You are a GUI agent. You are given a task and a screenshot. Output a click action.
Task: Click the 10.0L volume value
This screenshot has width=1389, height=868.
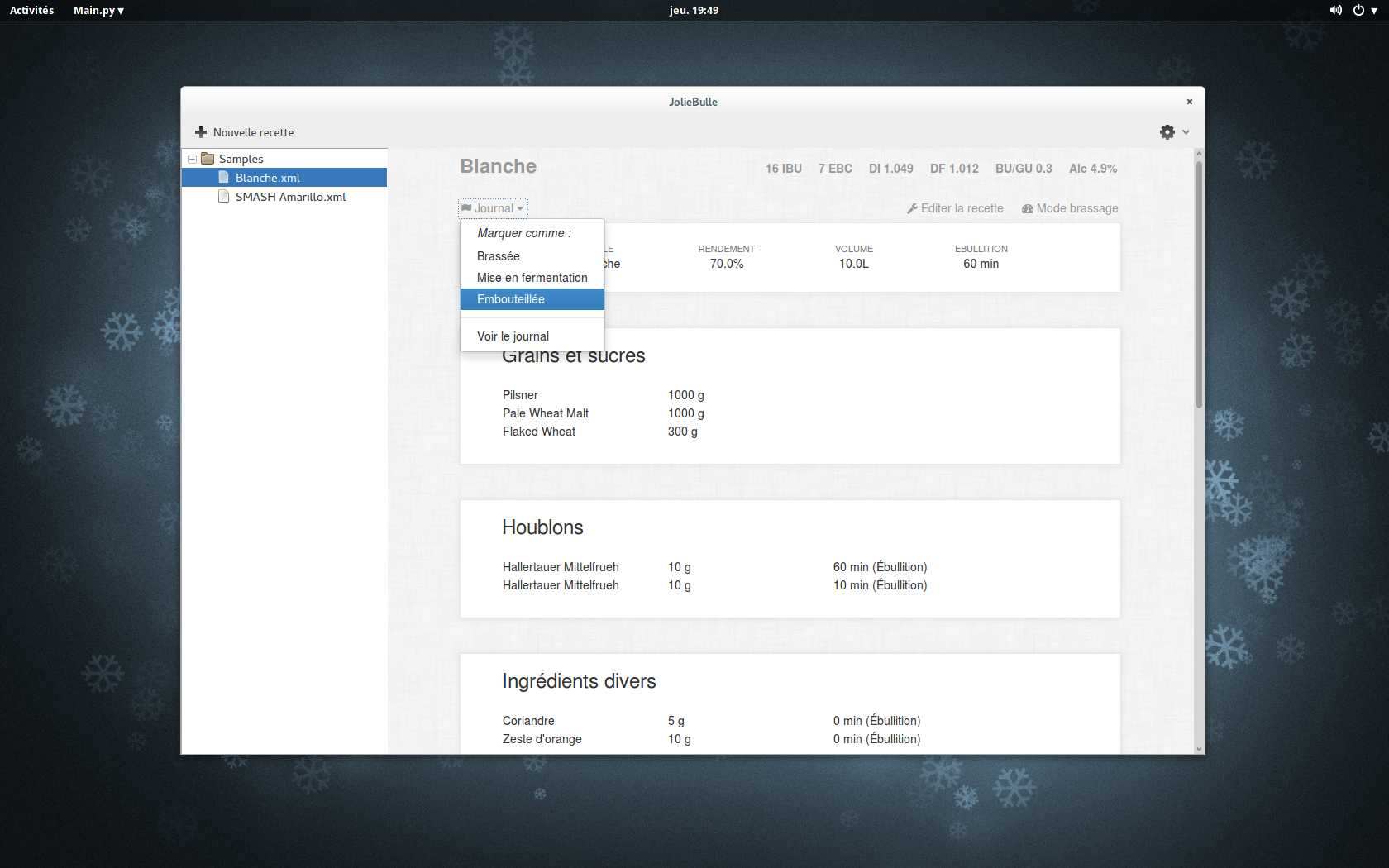(854, 264)
